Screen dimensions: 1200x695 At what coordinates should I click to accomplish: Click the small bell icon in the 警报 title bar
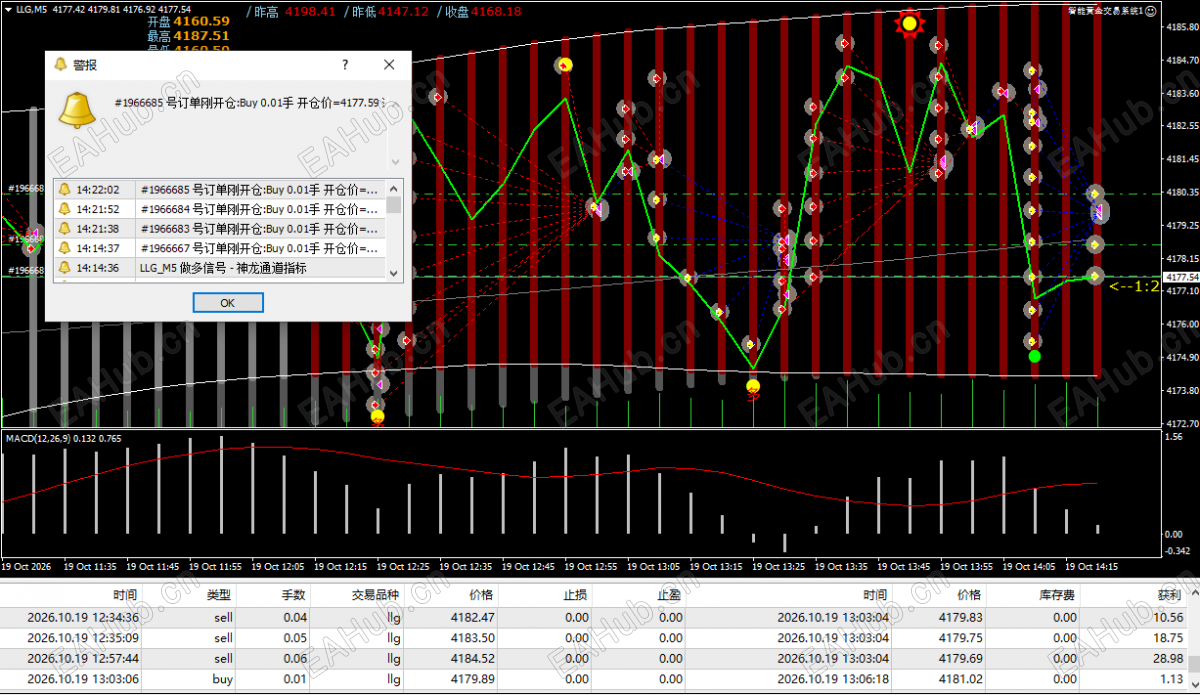[60, 64]
